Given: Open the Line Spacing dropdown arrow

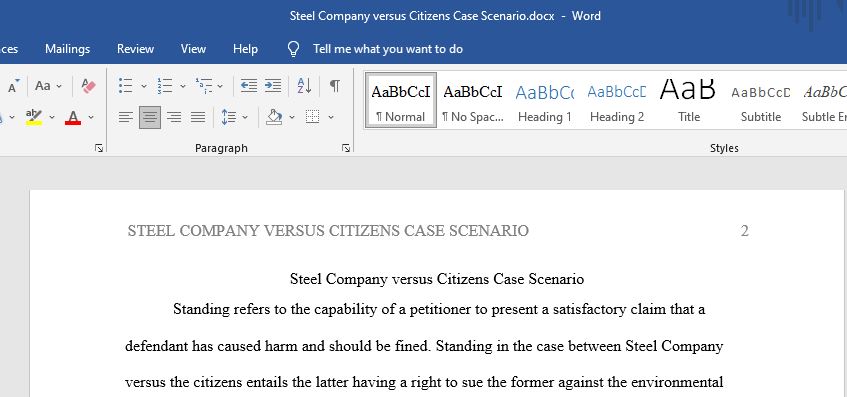Looking at the screenshot, I should click(245, 117).
